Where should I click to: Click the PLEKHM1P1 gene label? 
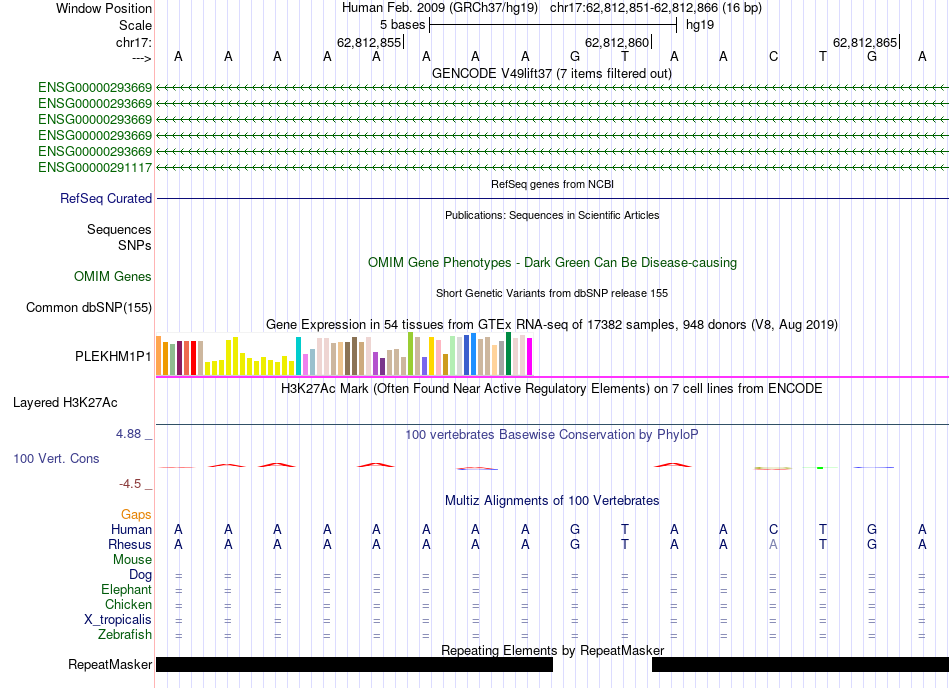pos(113,356)
